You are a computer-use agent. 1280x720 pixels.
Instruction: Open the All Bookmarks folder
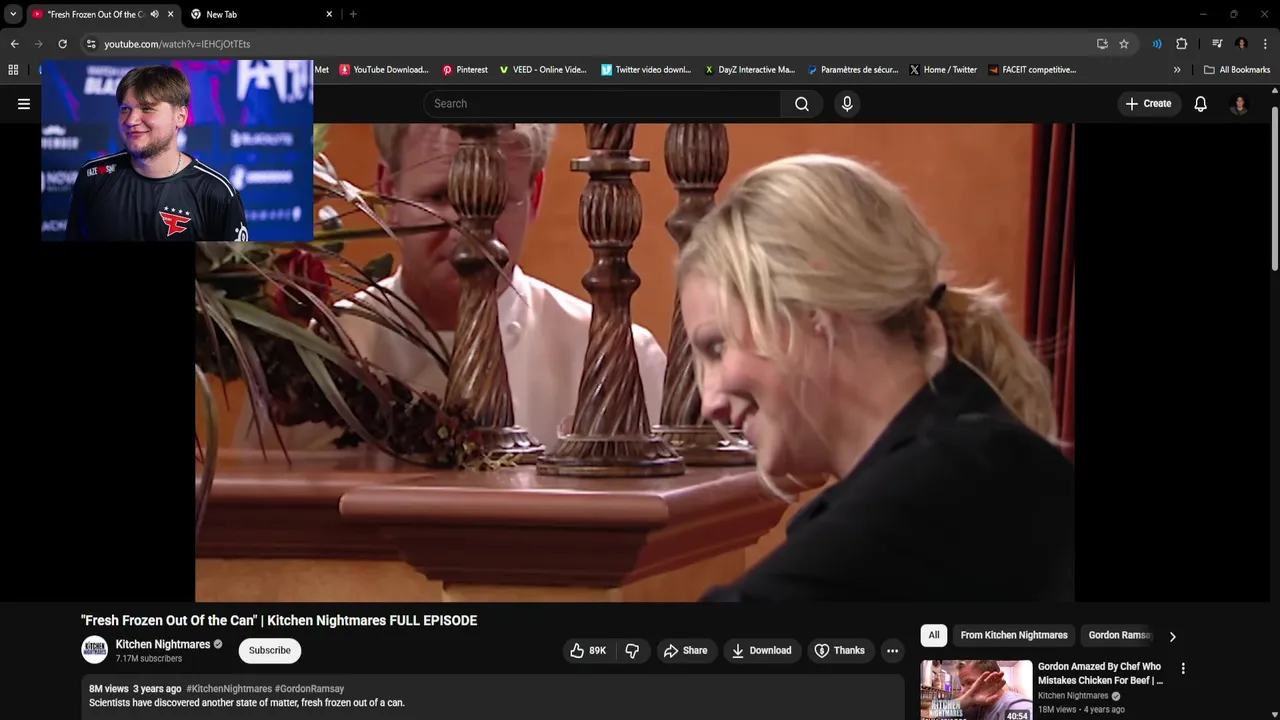click(x=1237, y=70)
